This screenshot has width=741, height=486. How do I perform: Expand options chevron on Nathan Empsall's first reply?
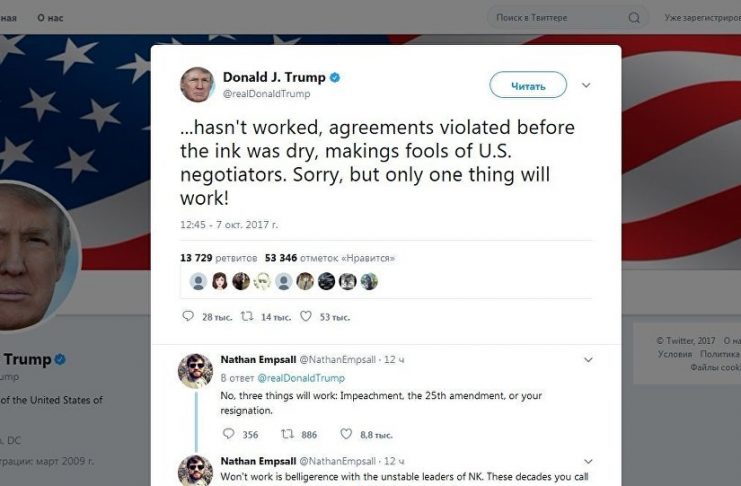tap(588, 360)
